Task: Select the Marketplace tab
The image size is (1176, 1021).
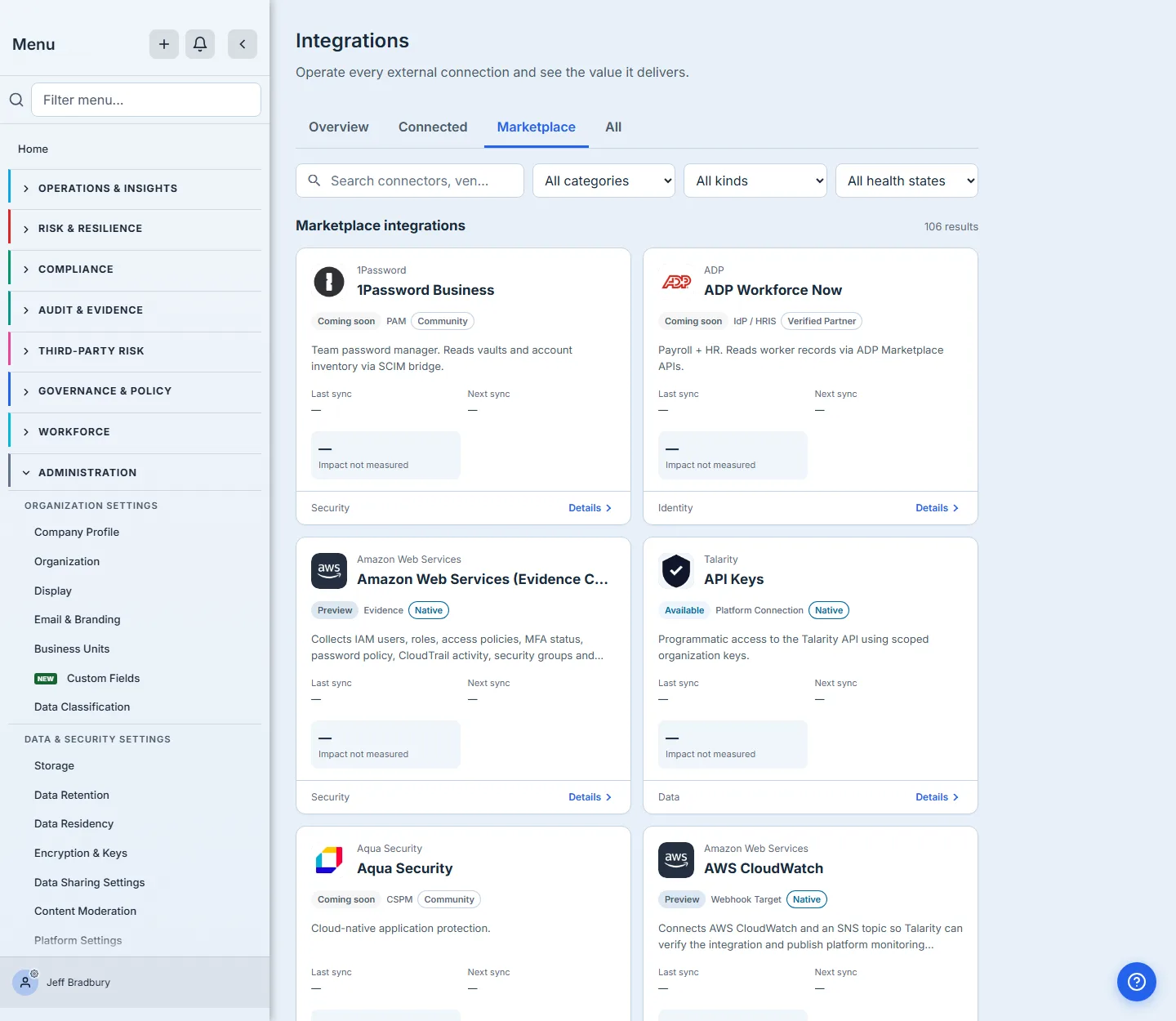Action: pos(537,127)
